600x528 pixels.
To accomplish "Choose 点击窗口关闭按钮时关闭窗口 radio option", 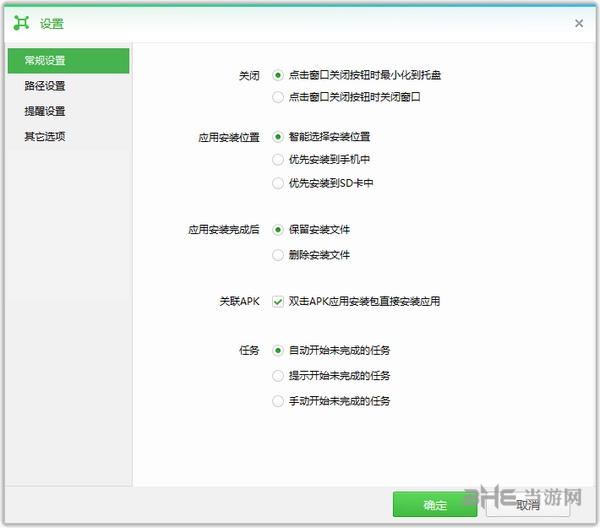I will (x=278, y=97).
